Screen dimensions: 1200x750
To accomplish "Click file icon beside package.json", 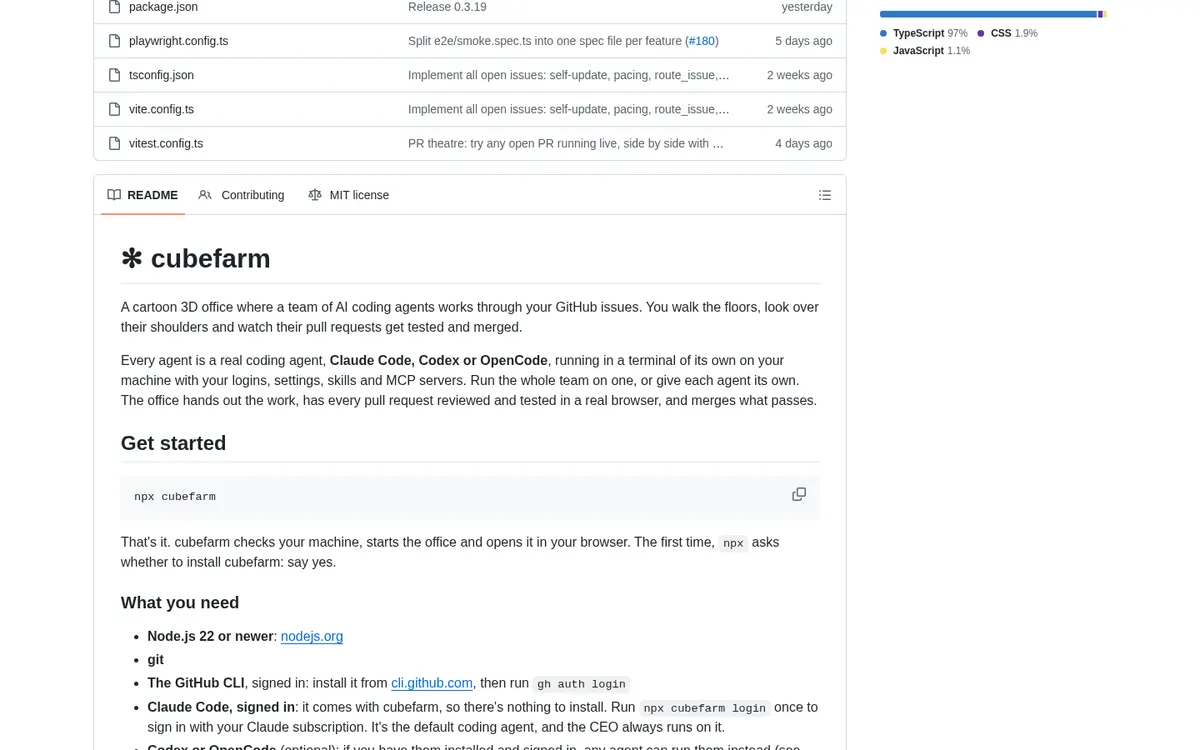I will click(x=114, y=7).
